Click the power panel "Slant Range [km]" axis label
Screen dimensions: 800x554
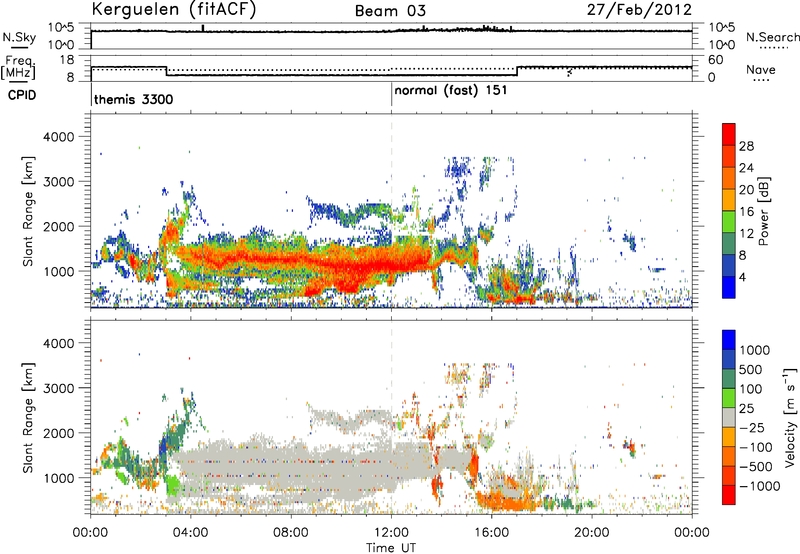(x=28, y=211)
